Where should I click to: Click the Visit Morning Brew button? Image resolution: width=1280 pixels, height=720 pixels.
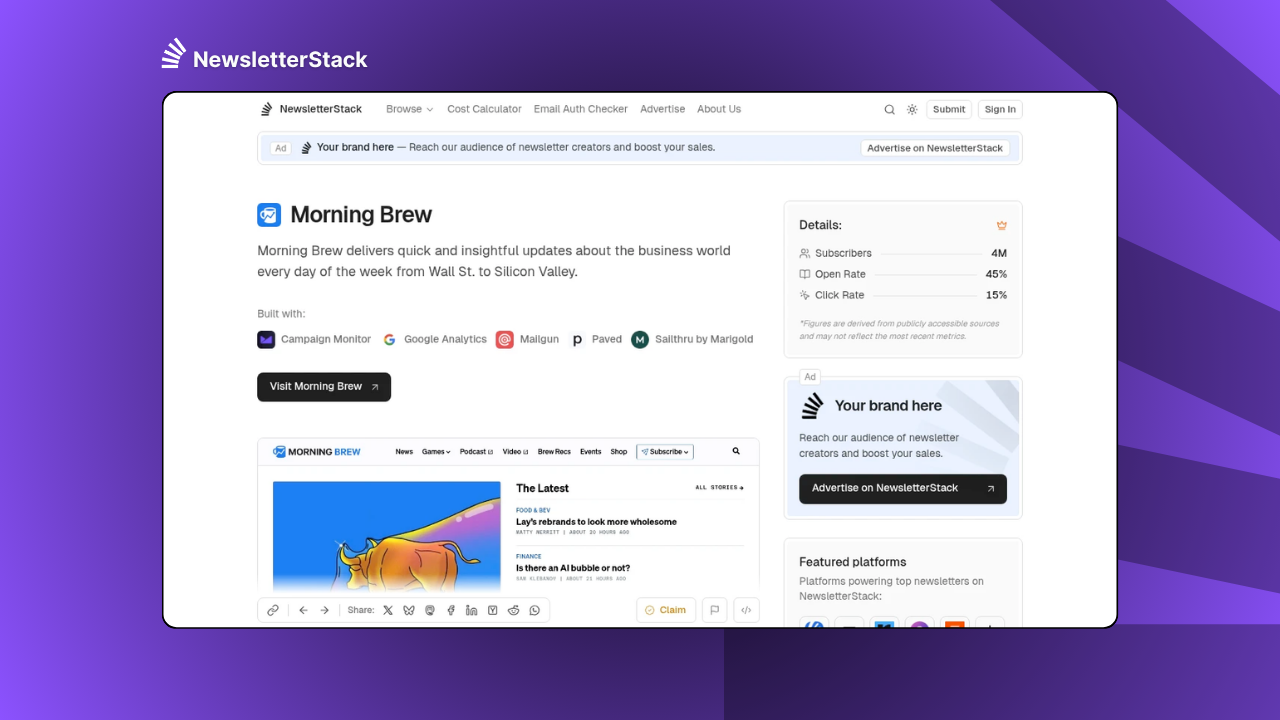[323, 387]
